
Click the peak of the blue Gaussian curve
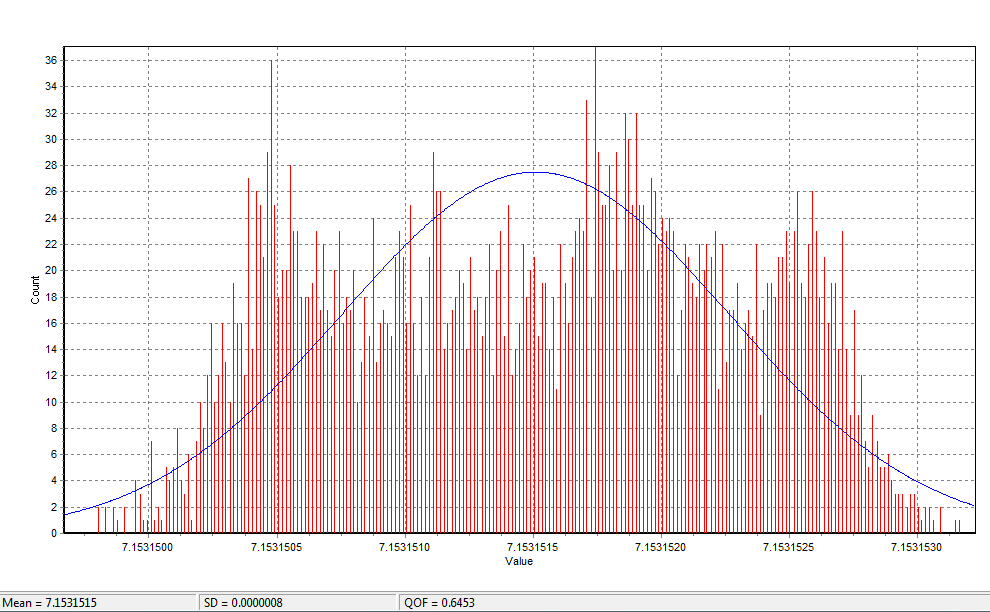(x=535, y=172)
